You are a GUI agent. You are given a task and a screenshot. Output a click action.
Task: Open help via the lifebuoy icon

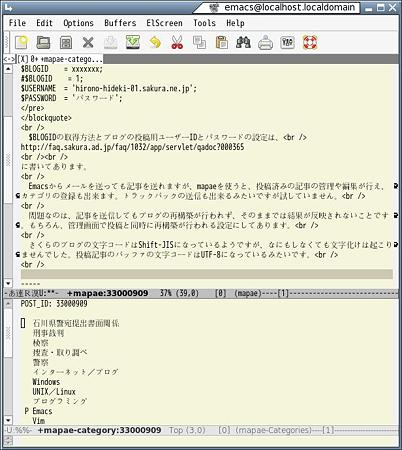coord(310,42)
